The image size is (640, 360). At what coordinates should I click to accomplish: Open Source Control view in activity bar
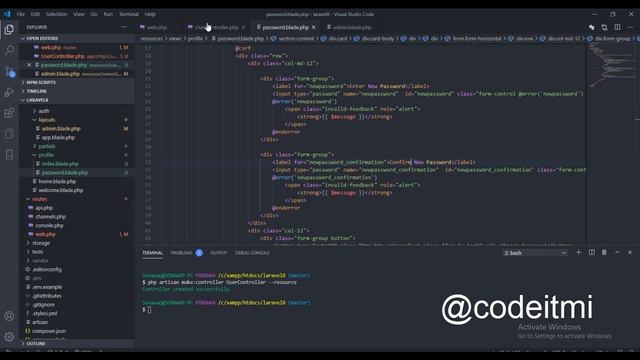(x=9, y=71)
